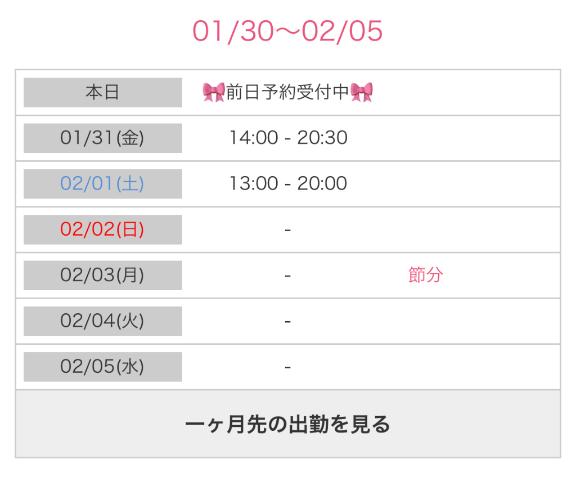
Task: Click the dash in the 02/05(水) row
Action: point(288,367)
